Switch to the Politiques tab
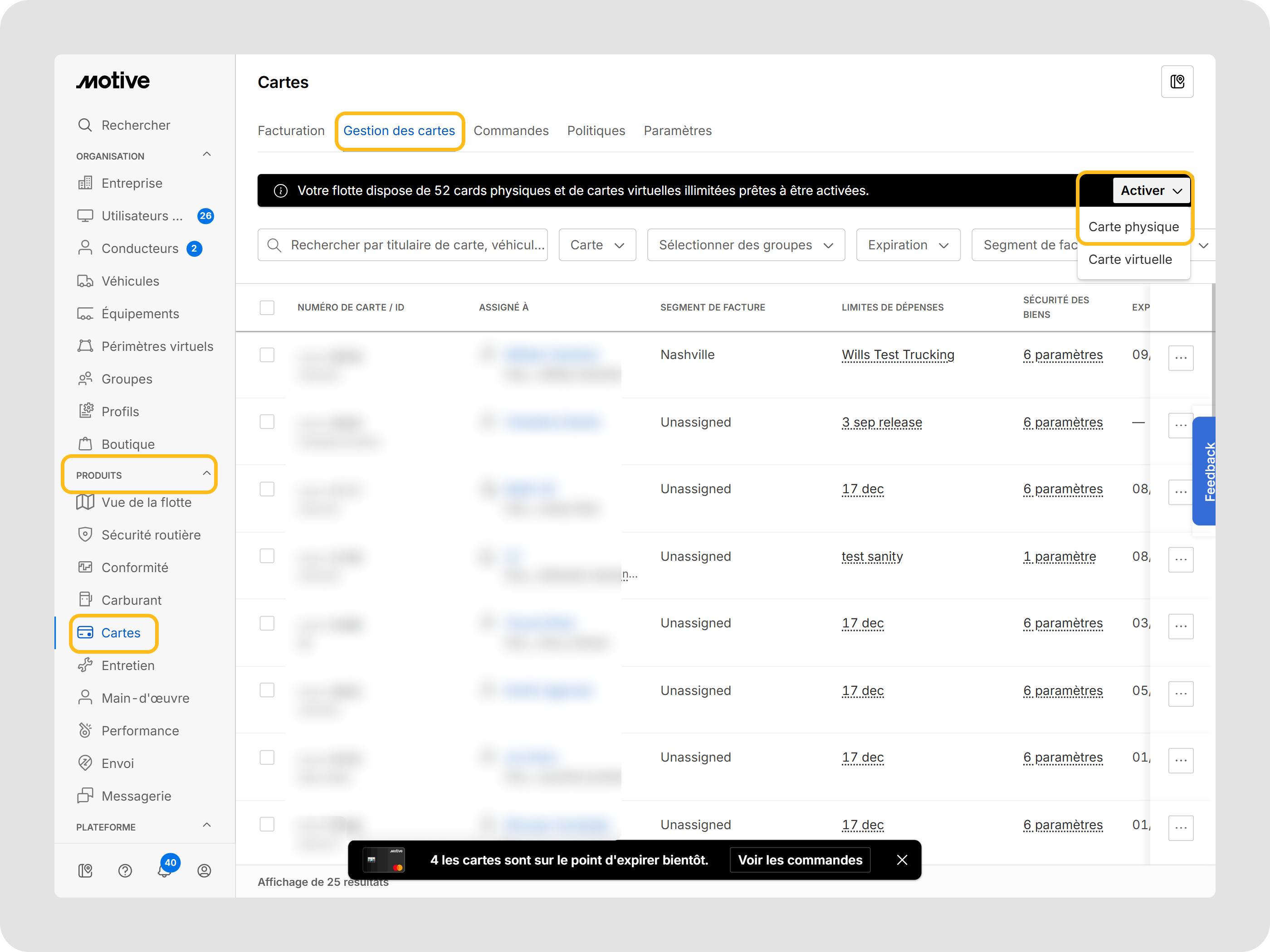Image resolution: width=1270 pixels, height=952 pixels. point(596,131)
